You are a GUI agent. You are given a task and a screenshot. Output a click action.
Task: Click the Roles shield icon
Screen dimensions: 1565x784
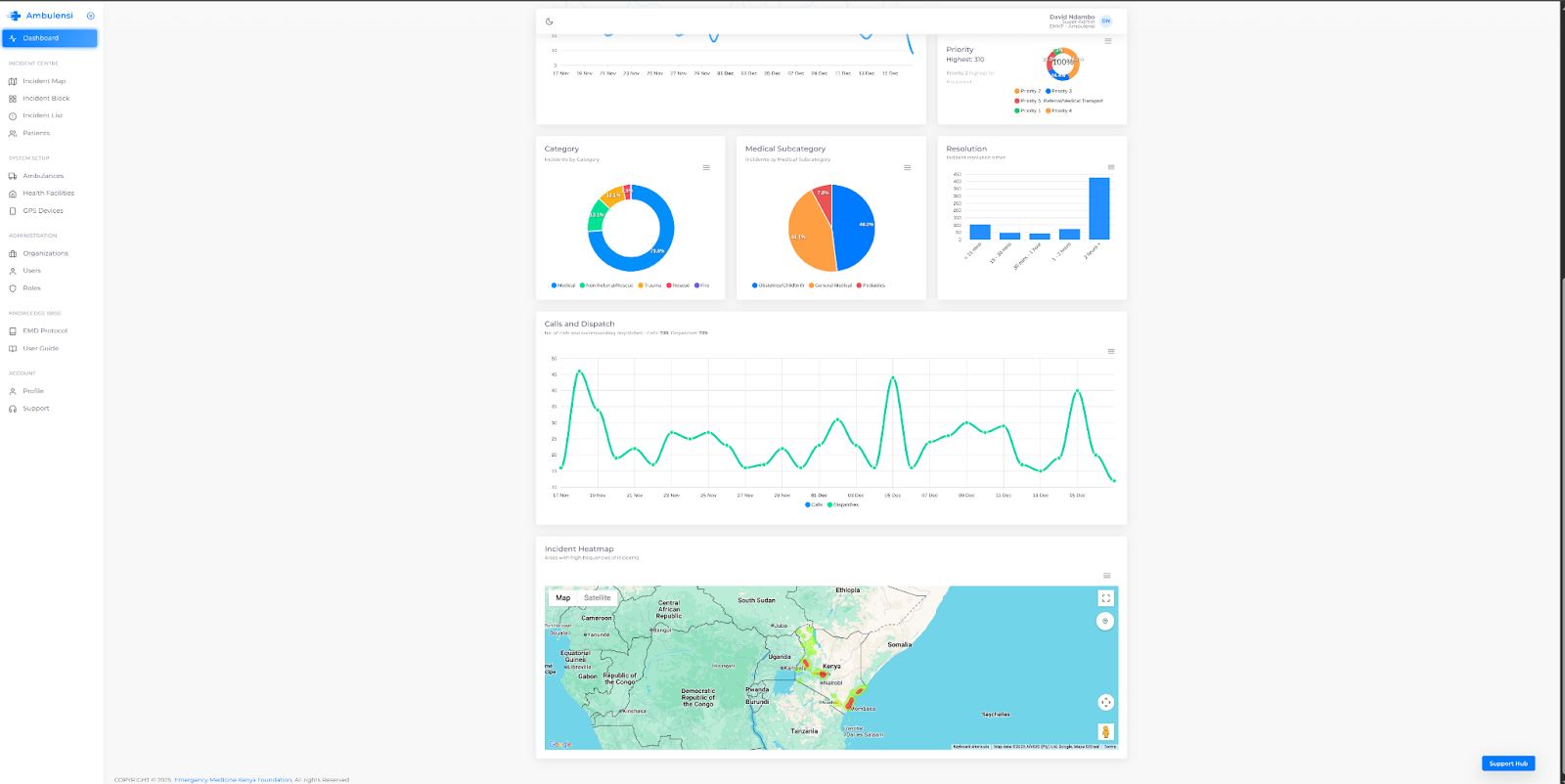[13, 288]
